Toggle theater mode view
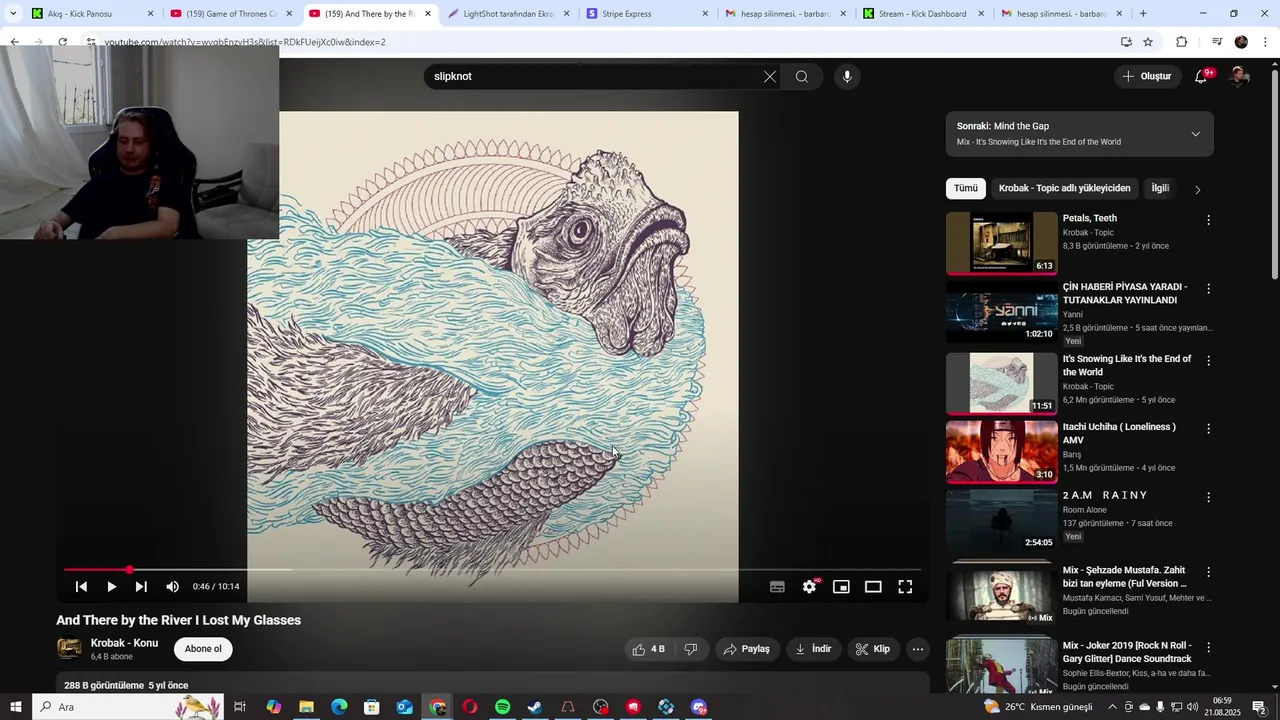1280x720 pixels. click(873, 587)
